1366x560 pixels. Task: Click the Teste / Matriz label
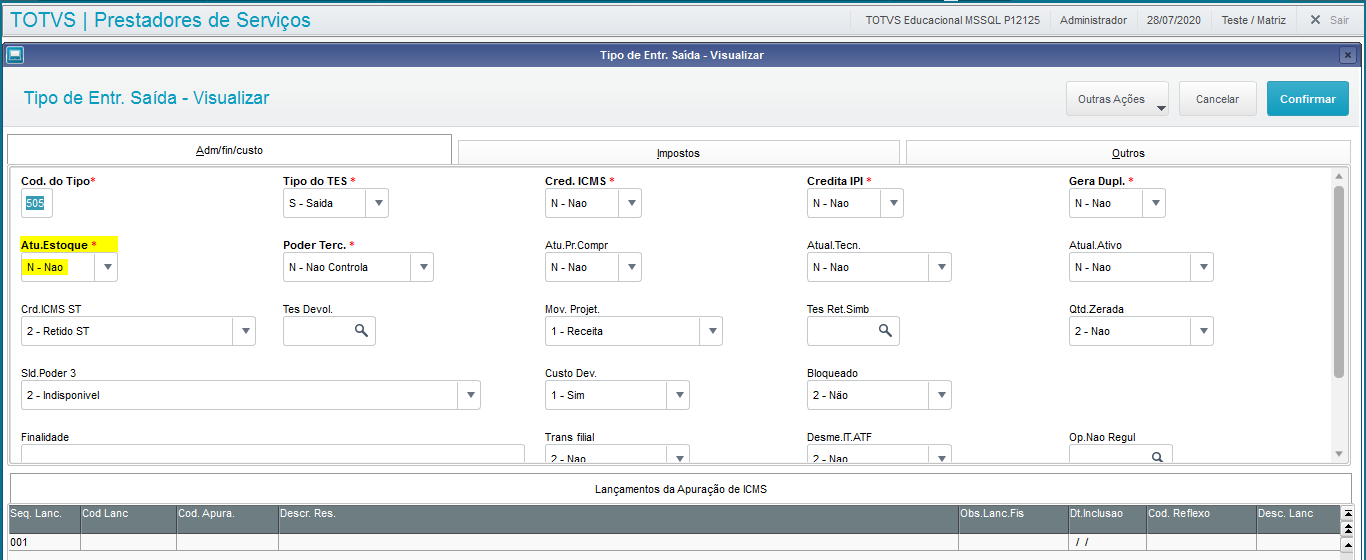coord(1254,20)
